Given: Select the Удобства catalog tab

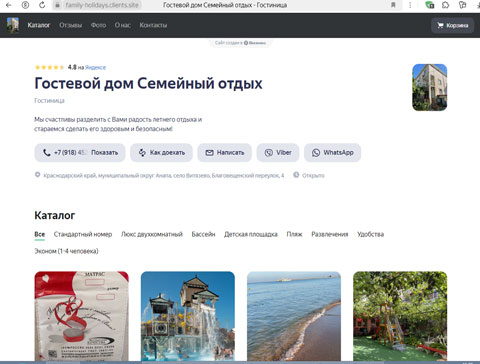Looking at the screenshot, I should [x=371, y=234].
